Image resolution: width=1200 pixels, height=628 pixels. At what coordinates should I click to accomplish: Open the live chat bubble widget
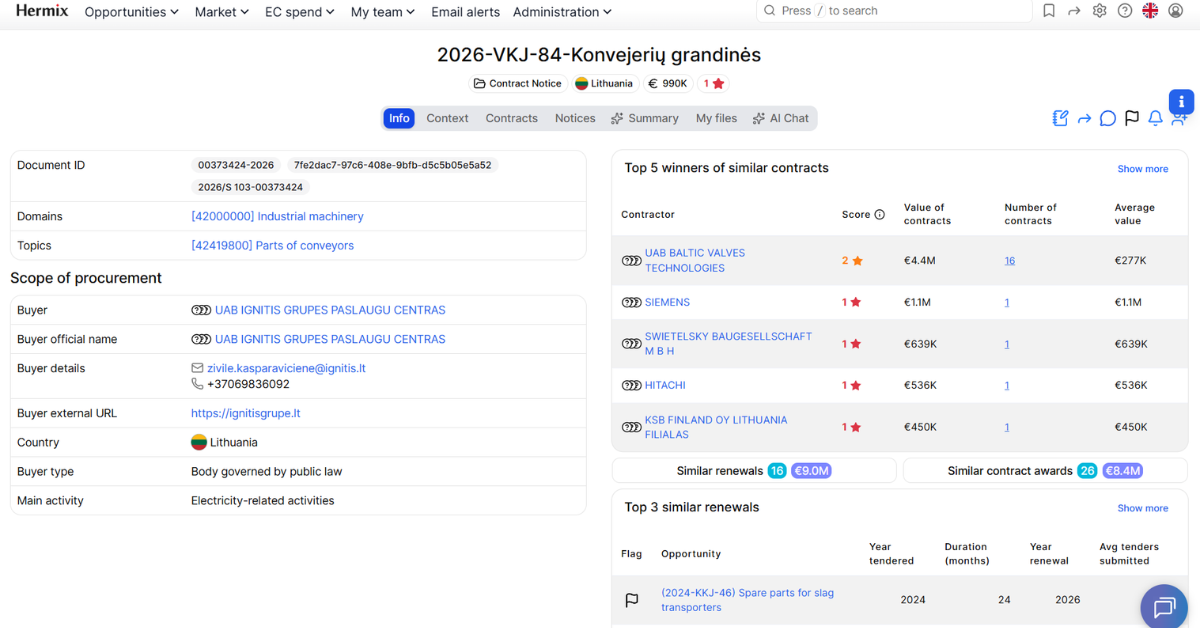1164,606
